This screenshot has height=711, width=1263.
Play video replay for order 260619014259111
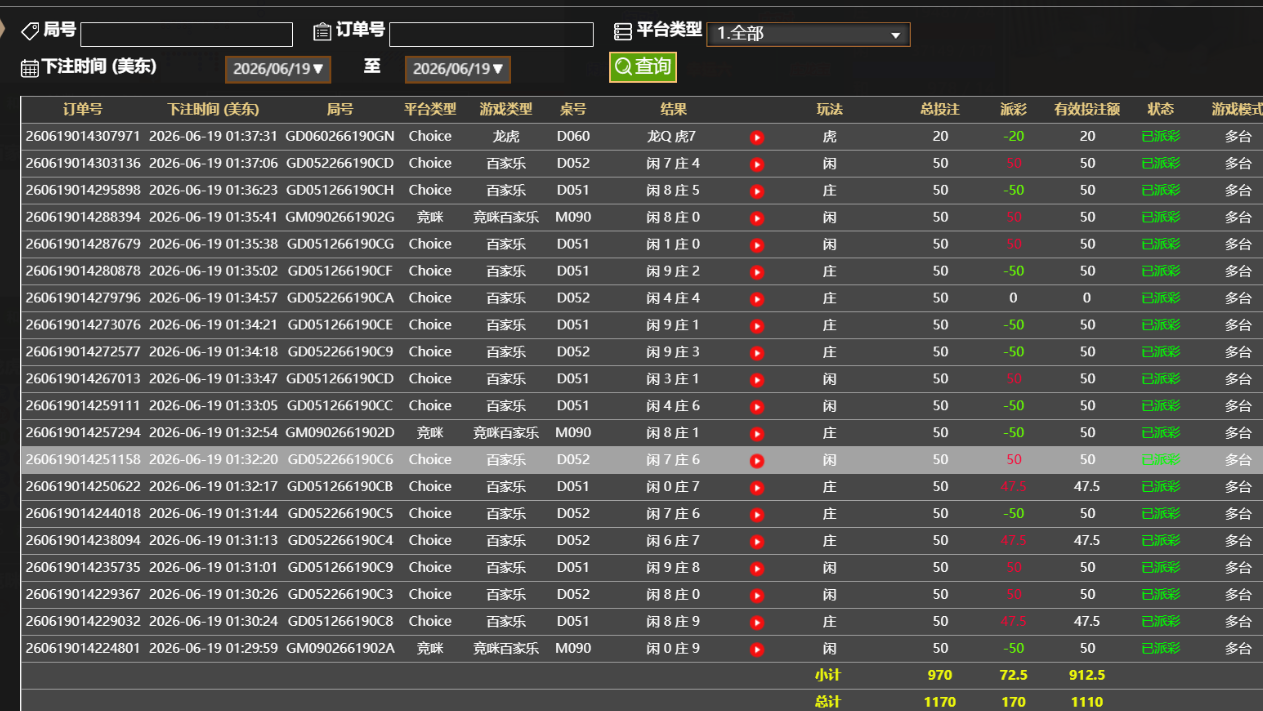757,407
